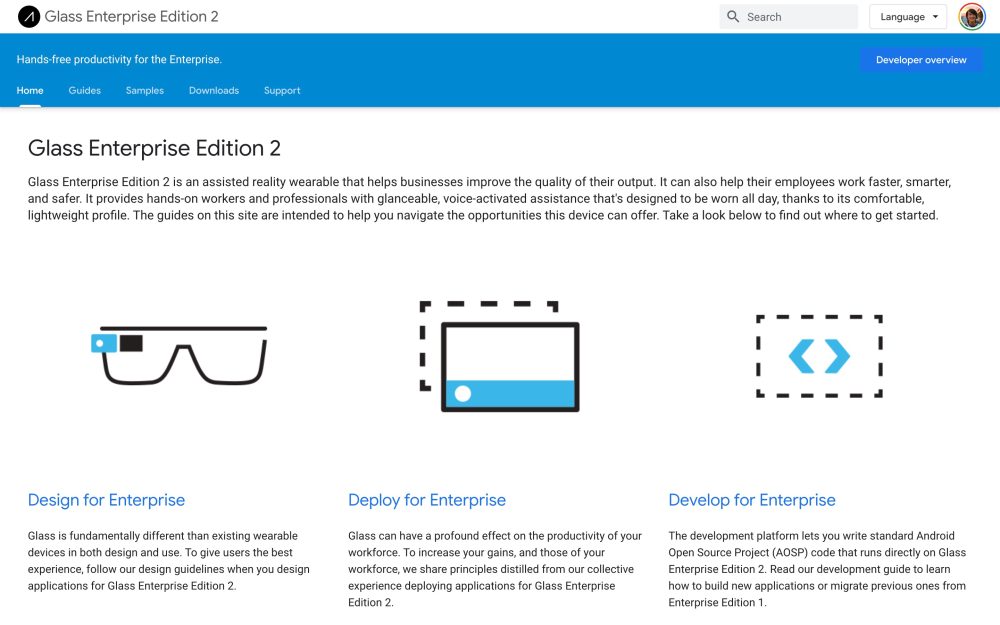Click the code brackets illustration
The width and height of the screenshot is (1000, 625).
pyautogui.click(x=819, y=356)
